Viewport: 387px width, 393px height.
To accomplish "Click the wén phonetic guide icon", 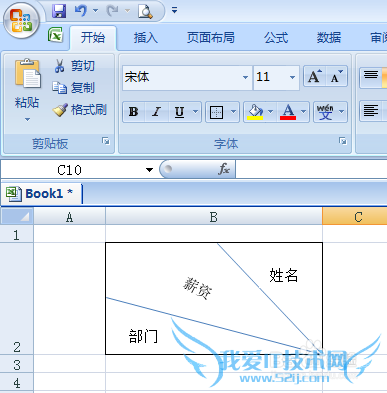I will (x=325, y=112).
